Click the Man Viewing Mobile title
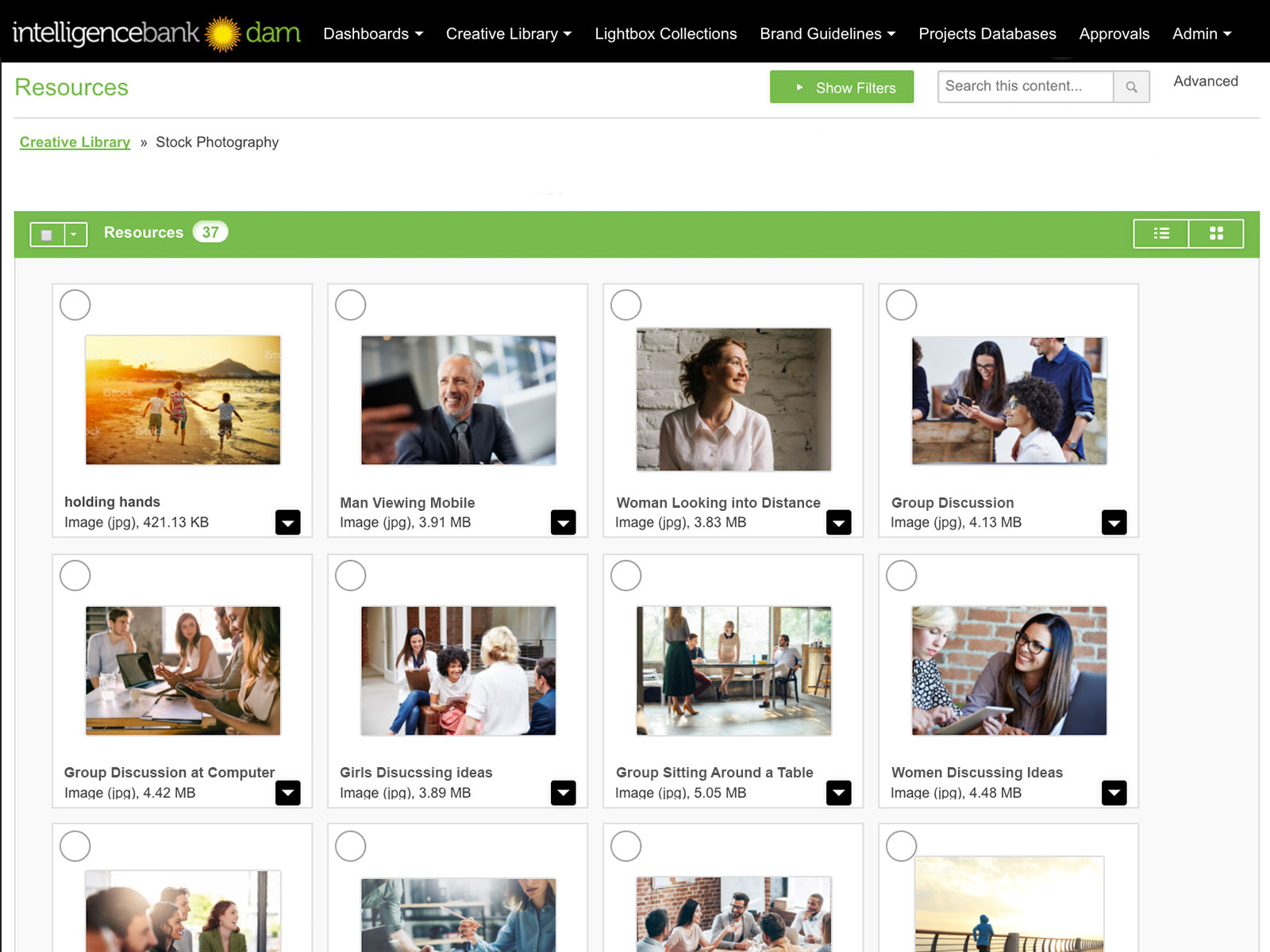 tap(407, 503)
